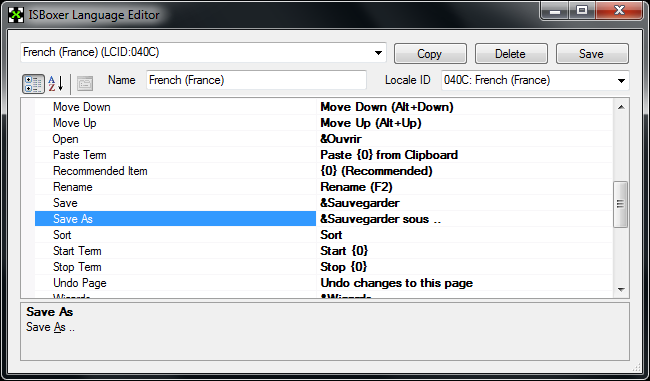Viewport: 650px width, 381px height.
Task: Edit value 'Stop {0}'
Action: click(x=465, y=267)
